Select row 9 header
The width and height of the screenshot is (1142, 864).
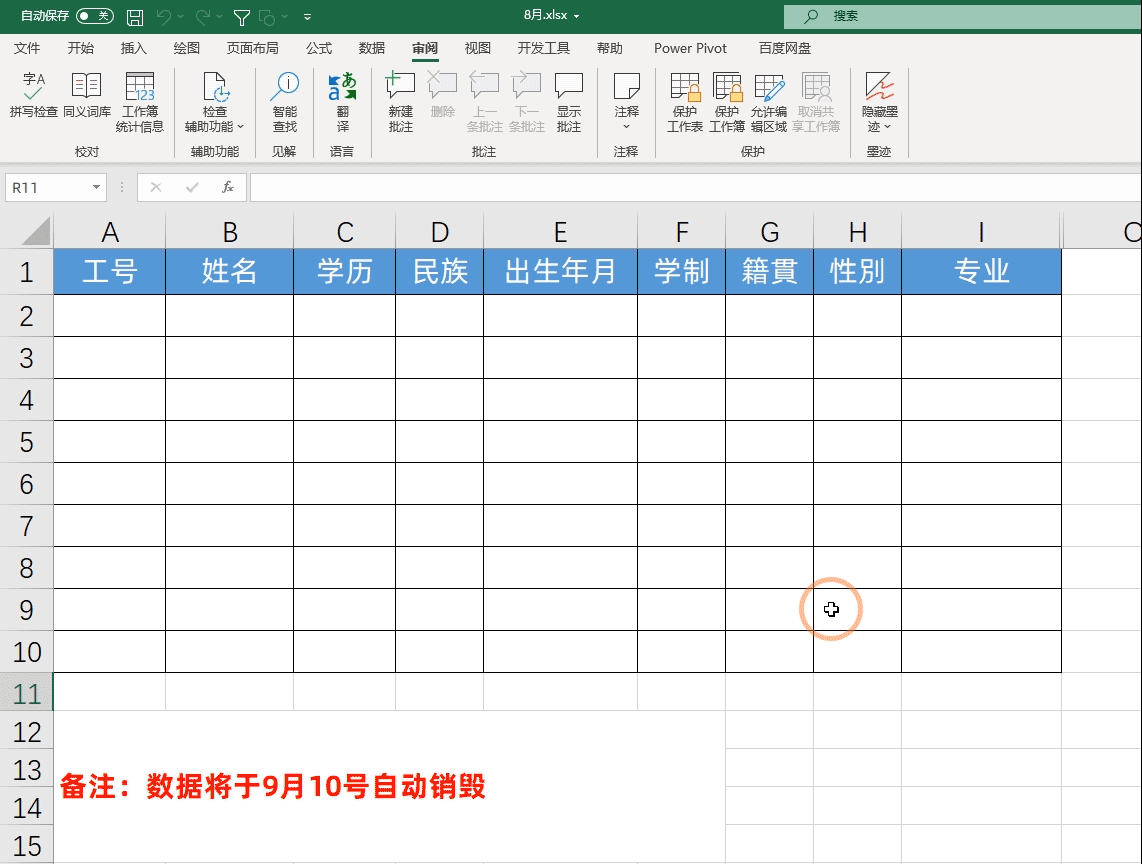pyautogui.click(x=26, y=610)
